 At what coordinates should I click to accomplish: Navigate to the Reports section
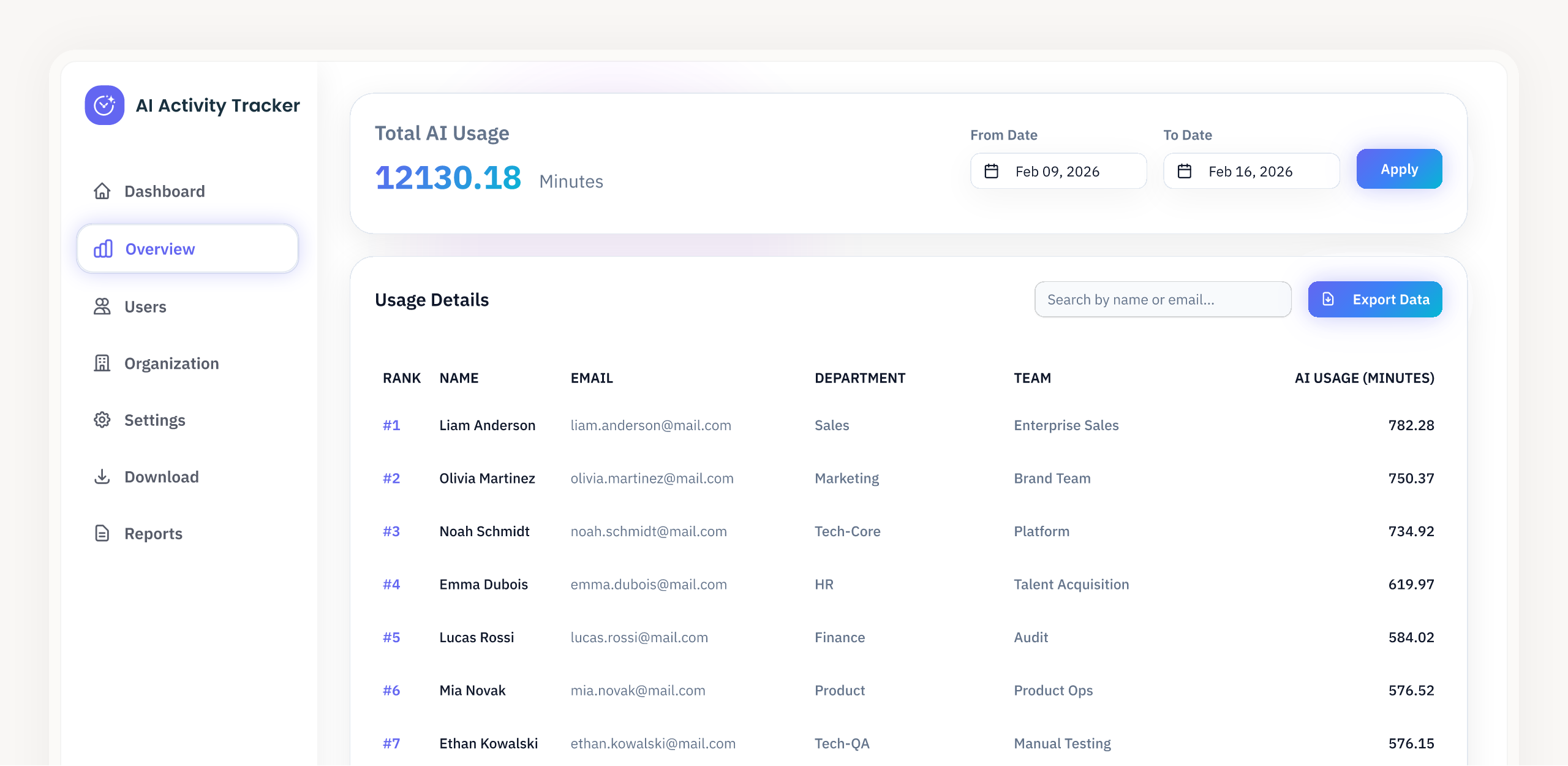point(153,533)
